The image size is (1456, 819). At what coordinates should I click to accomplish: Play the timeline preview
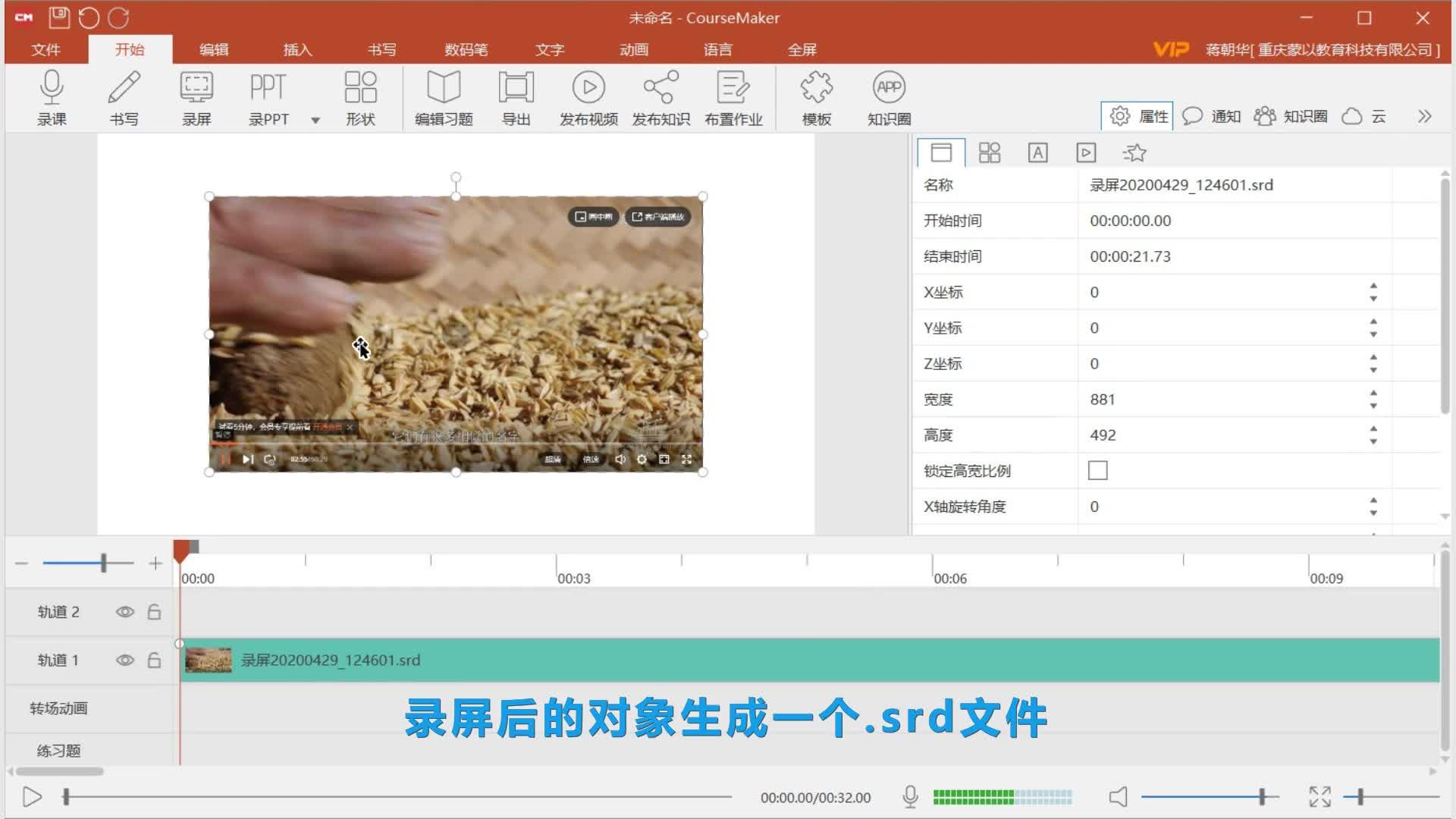point(32,797)
